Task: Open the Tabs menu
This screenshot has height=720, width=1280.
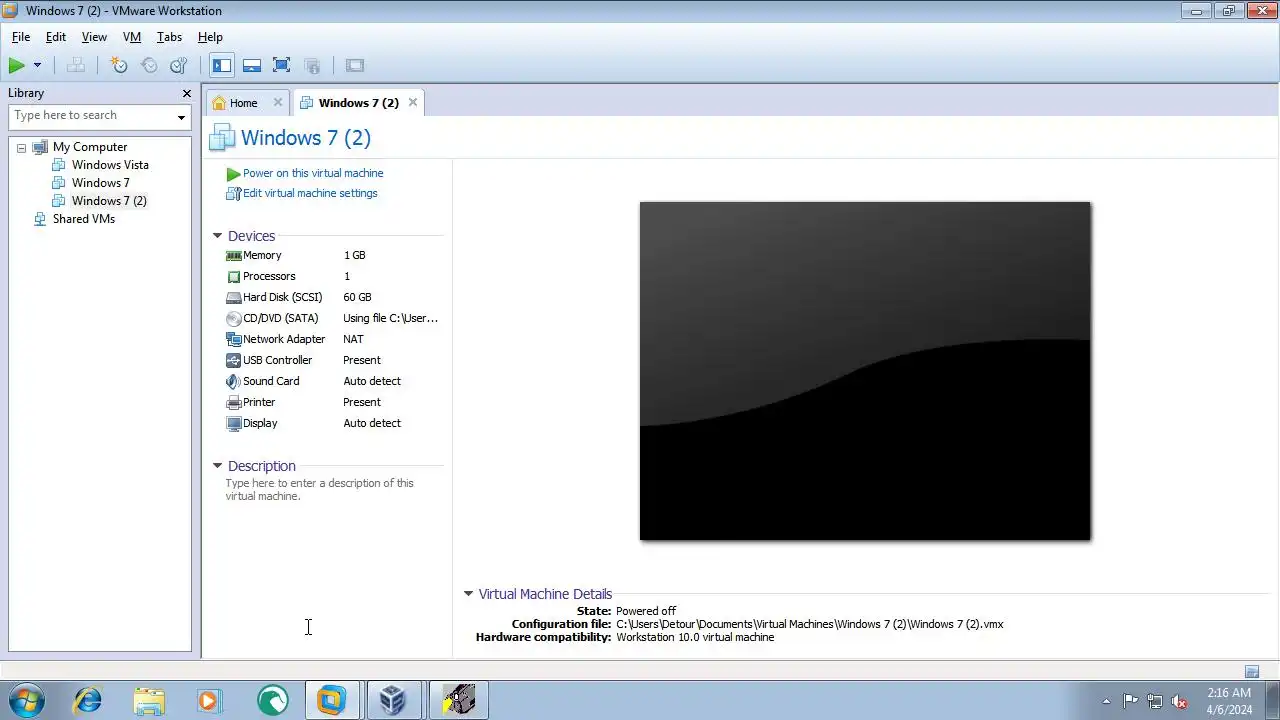Action: click(169, 37)
